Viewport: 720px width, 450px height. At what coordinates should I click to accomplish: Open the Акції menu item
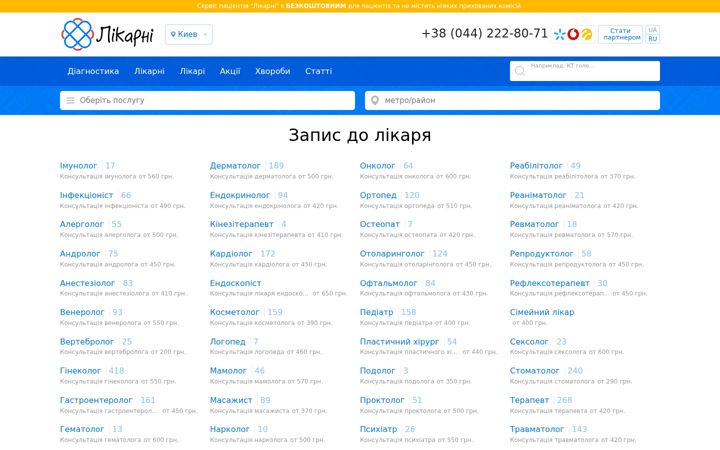(x=230, y=71)
